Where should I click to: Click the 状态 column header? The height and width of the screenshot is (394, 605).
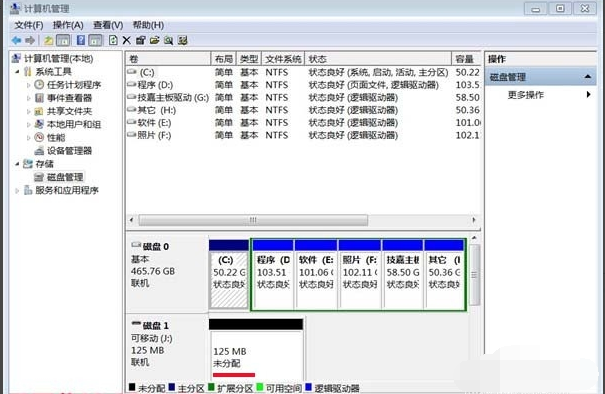point(378,59)
